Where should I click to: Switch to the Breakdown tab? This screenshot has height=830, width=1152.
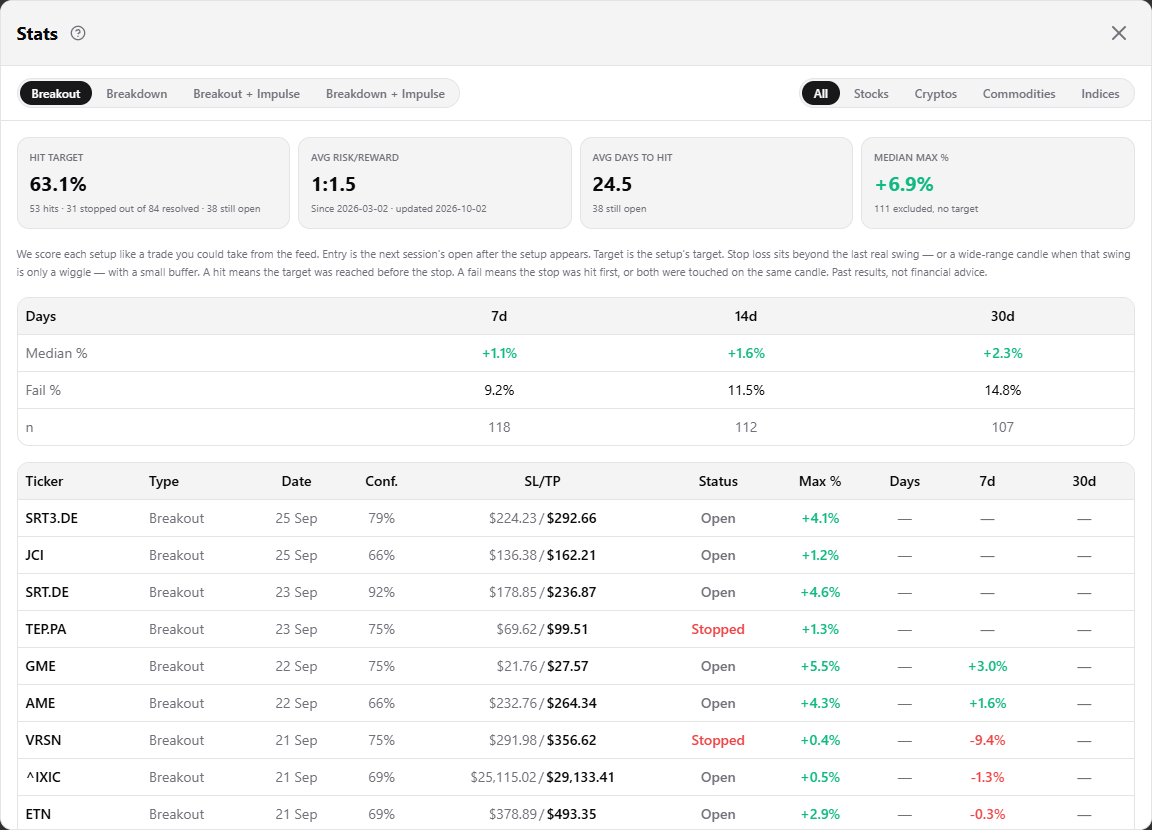tap(137, 93)
